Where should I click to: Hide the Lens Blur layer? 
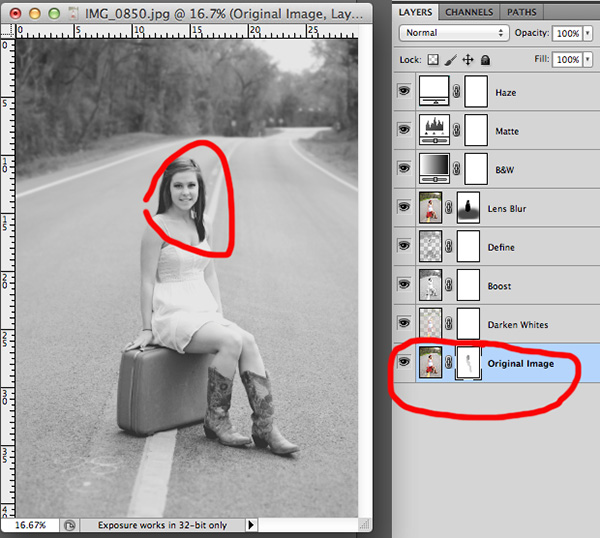pos(404,207)
